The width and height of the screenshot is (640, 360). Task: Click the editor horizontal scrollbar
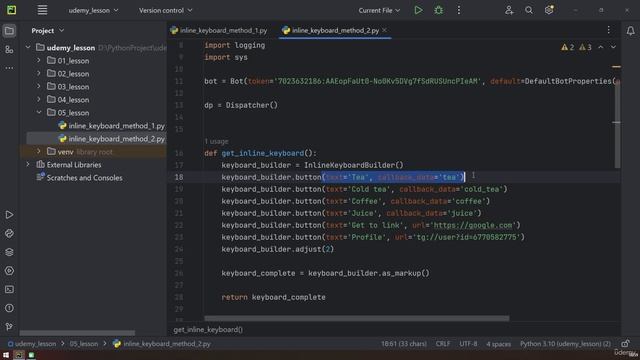[356, 318]
